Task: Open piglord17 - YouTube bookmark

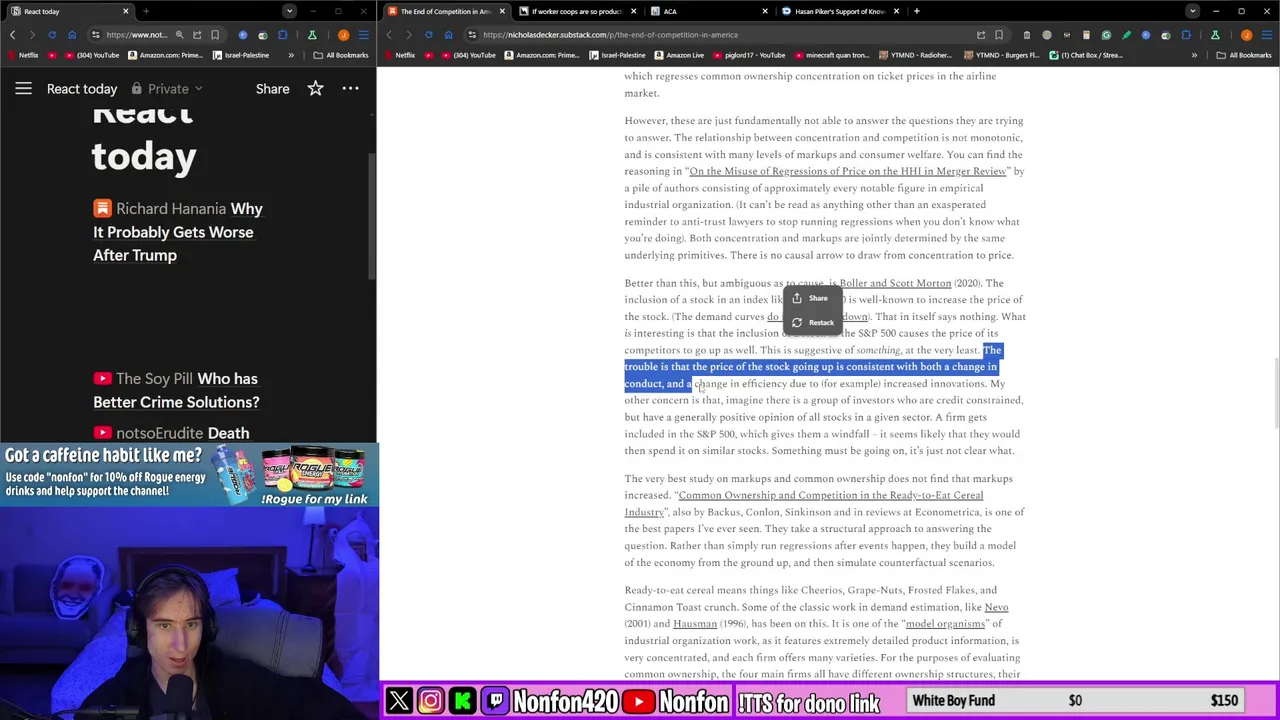Action: tap(750, 55)
